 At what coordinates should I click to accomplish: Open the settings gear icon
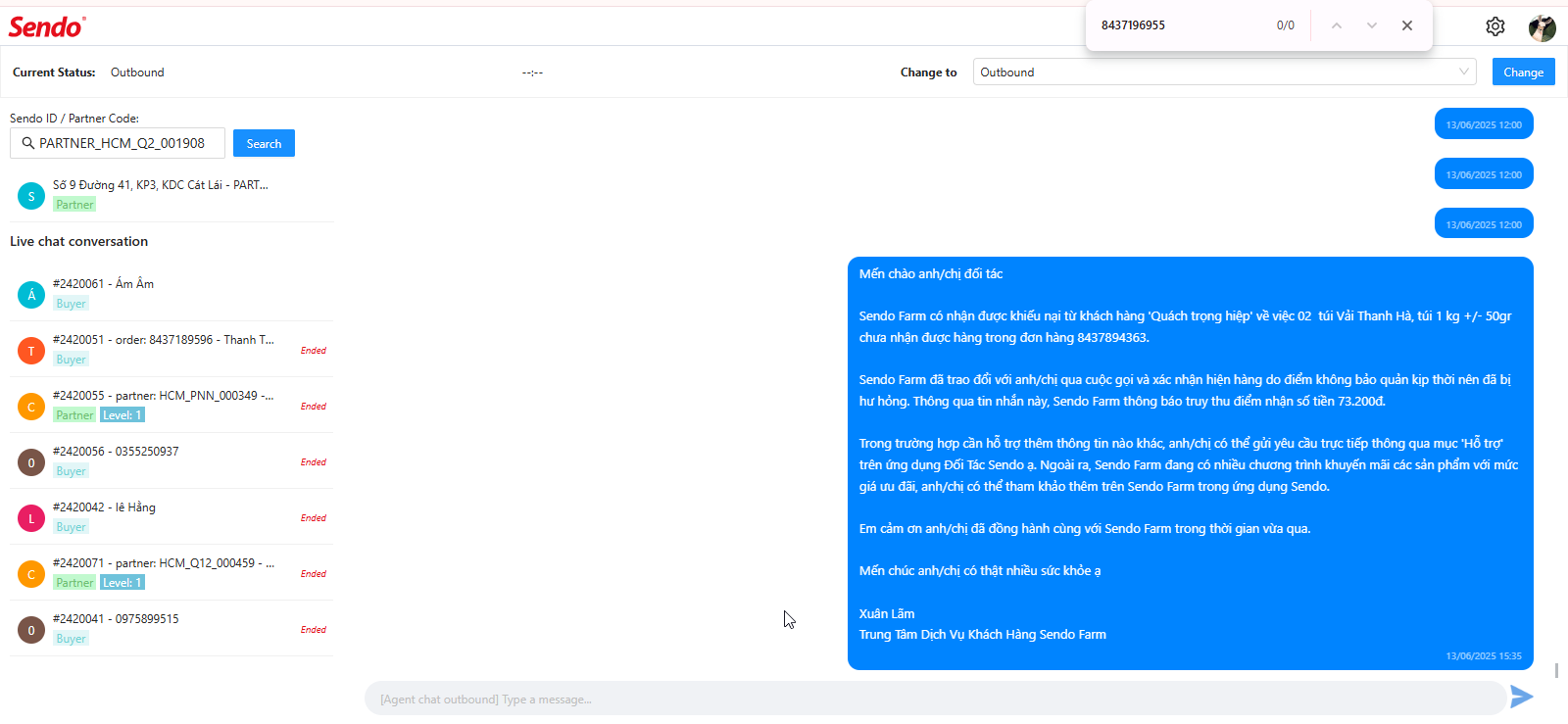coord(1494,26)
